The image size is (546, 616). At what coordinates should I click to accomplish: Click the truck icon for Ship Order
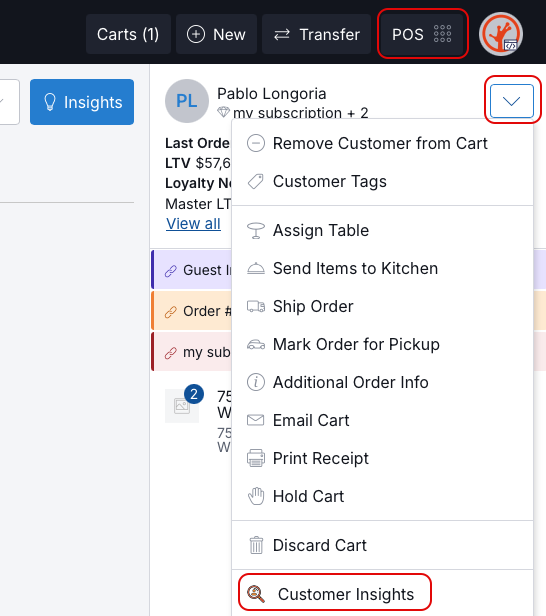(x=256, y=306)
